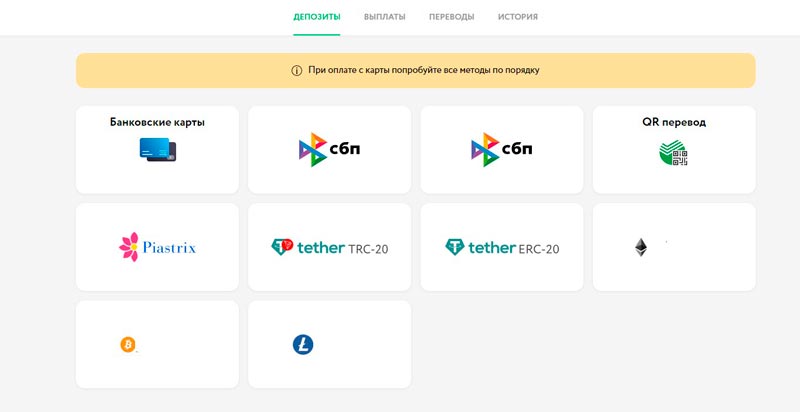Viewport: 800px width, 412px height.
Task: Click the Tether TRC-20 gem icon
Action: pos(282,247)
